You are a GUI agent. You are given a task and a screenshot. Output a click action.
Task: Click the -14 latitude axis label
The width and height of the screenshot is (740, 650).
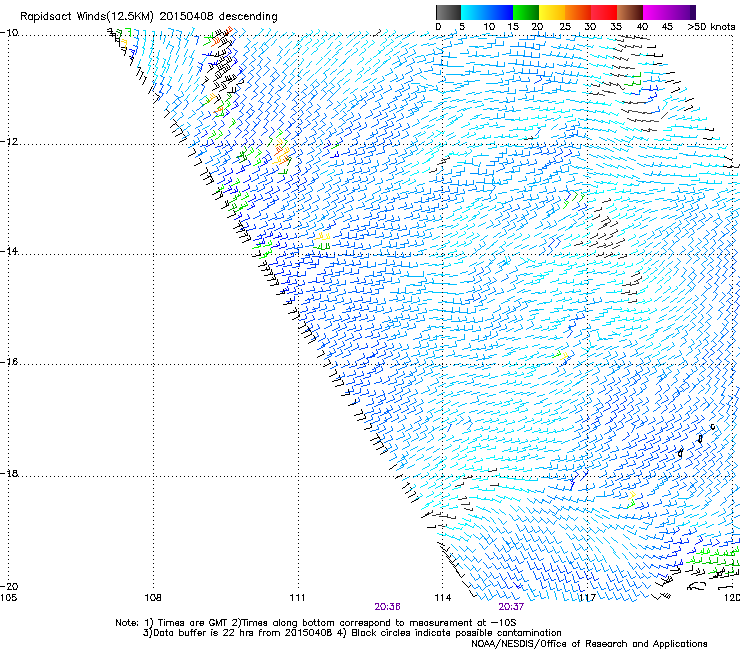pos(9,251)
